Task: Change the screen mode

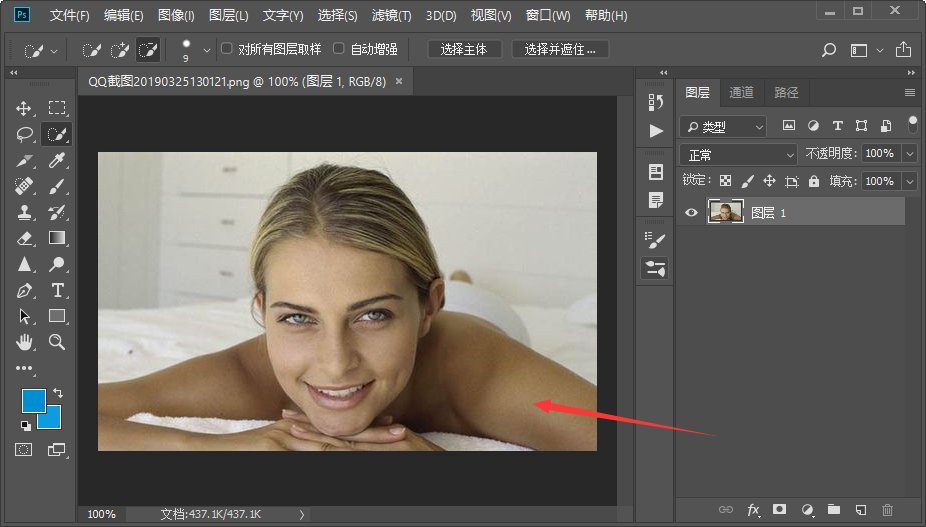Action: (x=57, y=450)
